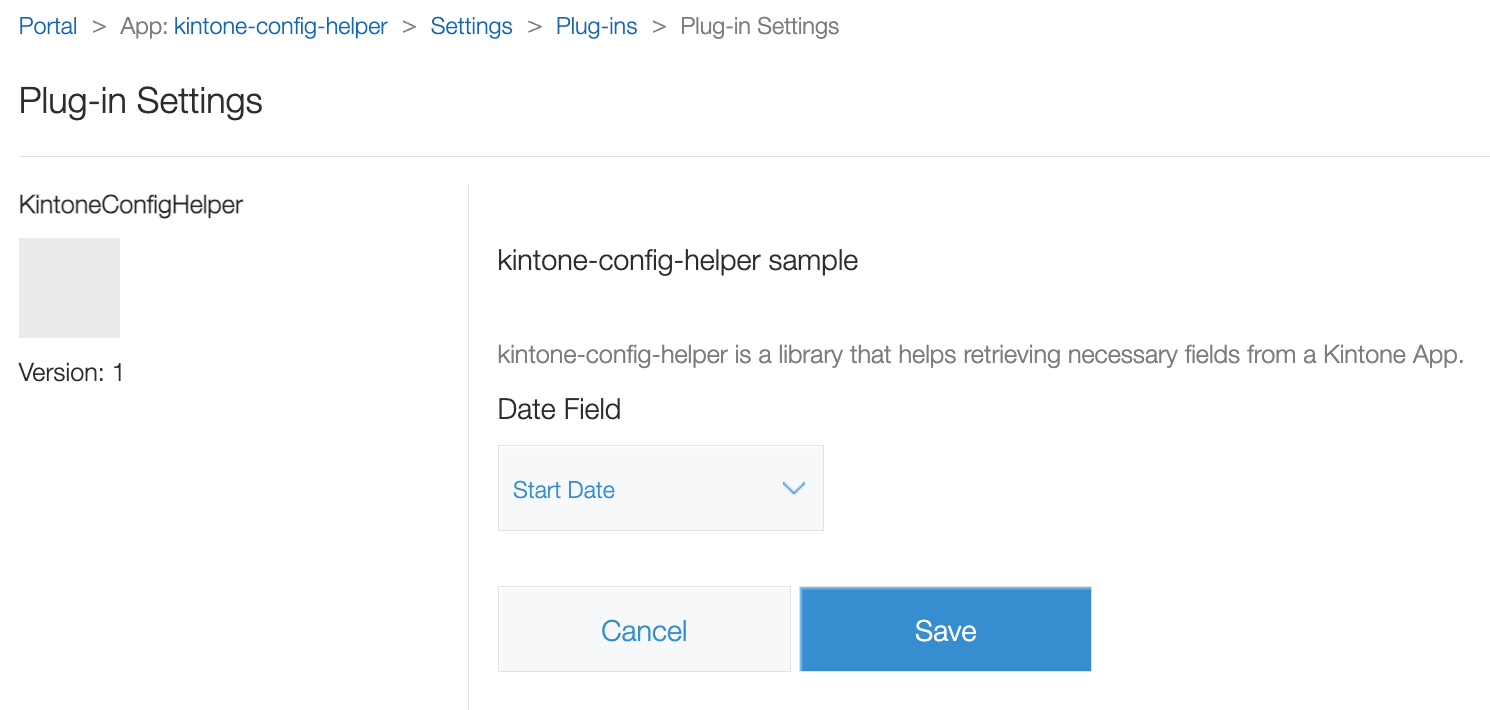Click the kintone-config-helper sample title
The width and height of the screenshot is (1490, 710).
(x=677, y=261)
